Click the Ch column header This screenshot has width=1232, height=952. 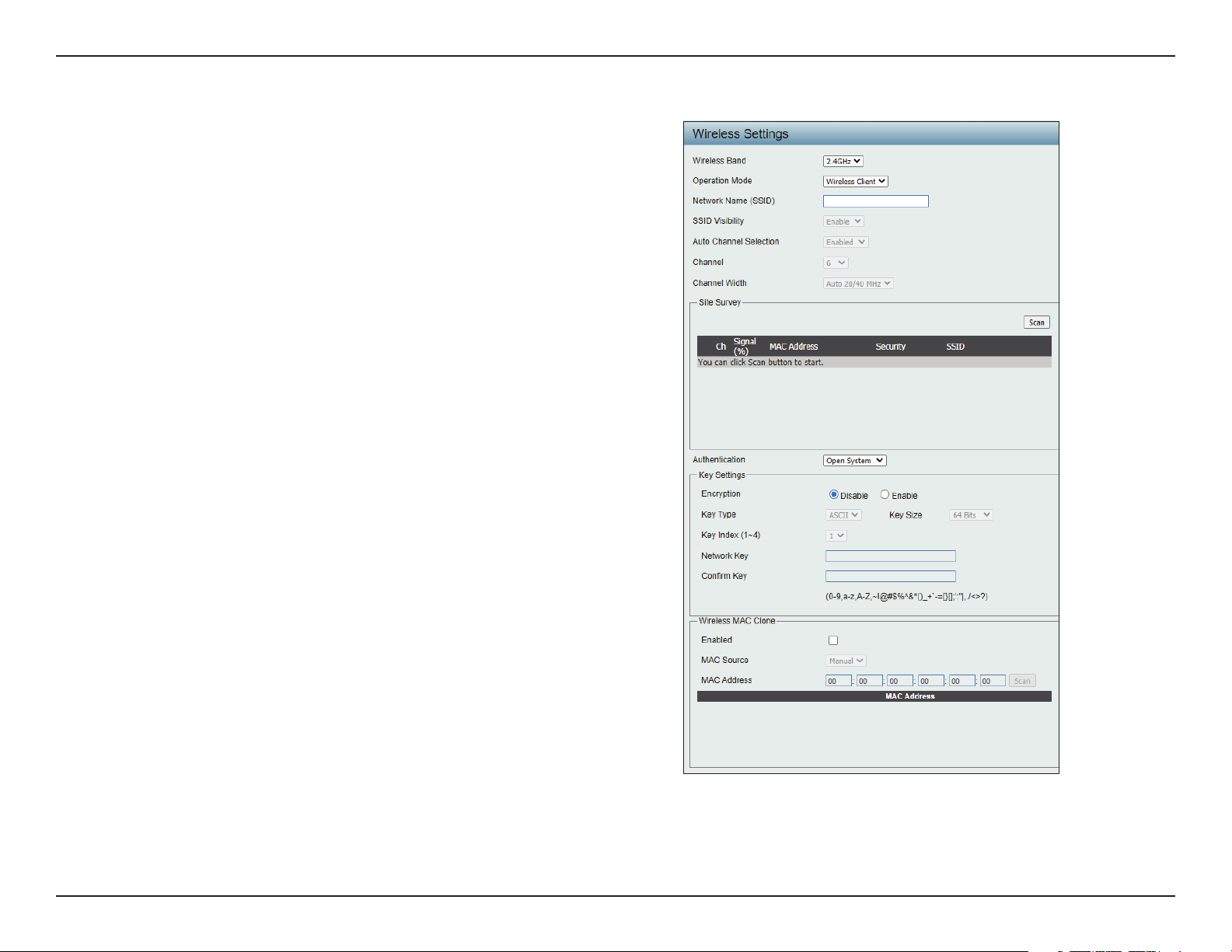721,347
